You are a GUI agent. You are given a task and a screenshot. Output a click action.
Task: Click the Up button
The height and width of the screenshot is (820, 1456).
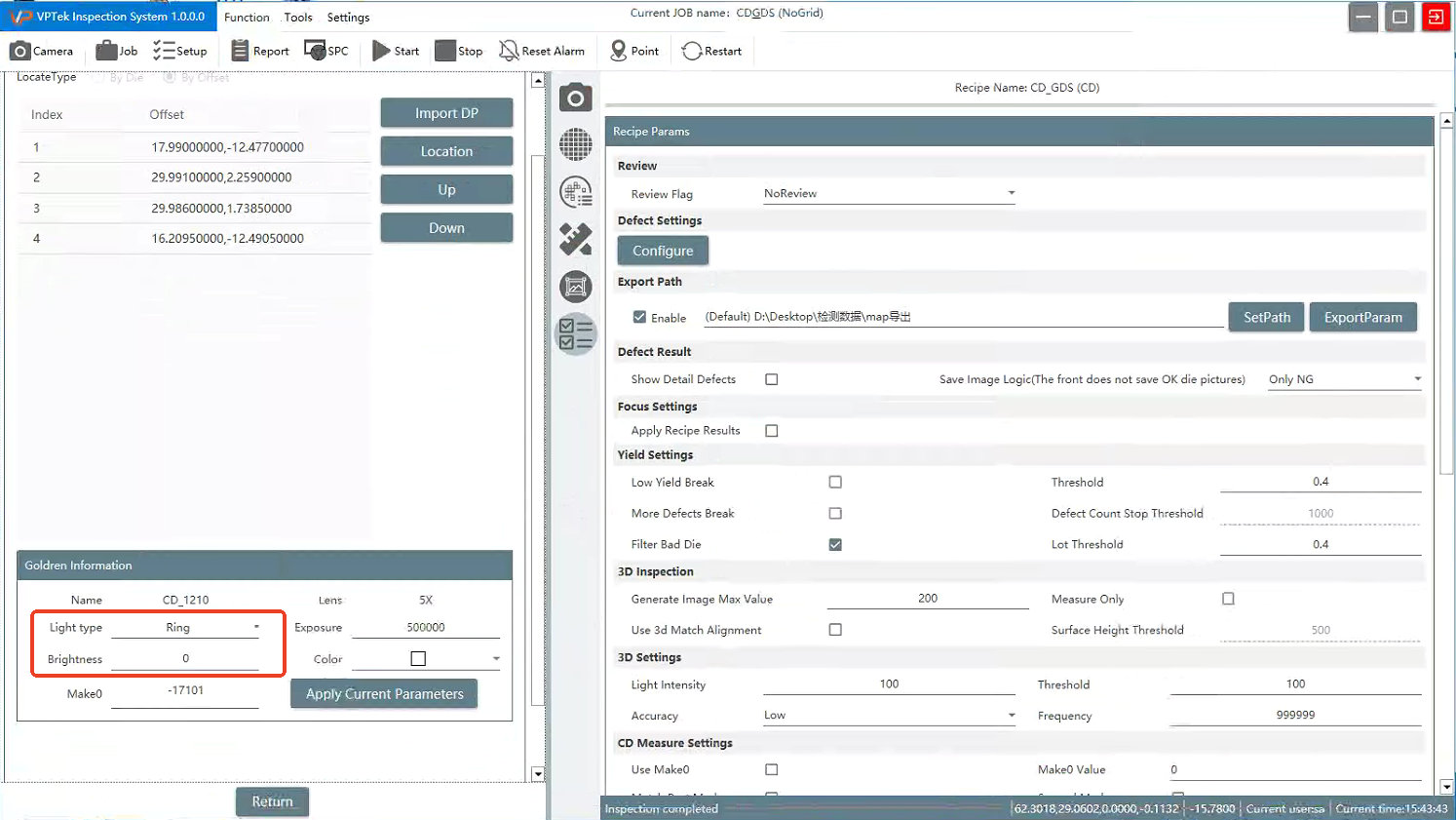click(x=446, y=189)
